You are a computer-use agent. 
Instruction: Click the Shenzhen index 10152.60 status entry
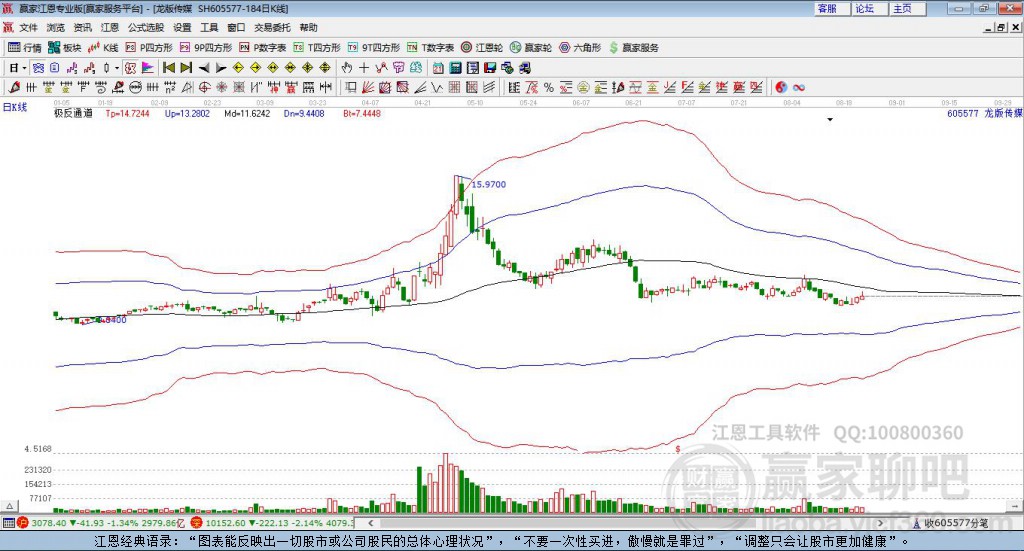coord(272,523)
